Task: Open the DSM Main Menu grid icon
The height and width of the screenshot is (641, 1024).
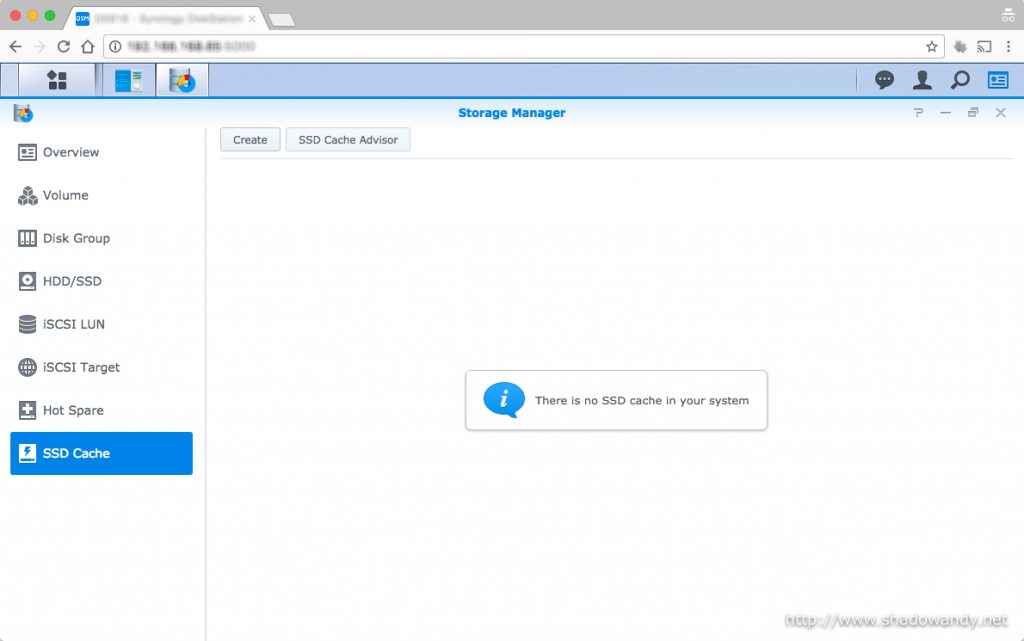Action: click(57, 80)
